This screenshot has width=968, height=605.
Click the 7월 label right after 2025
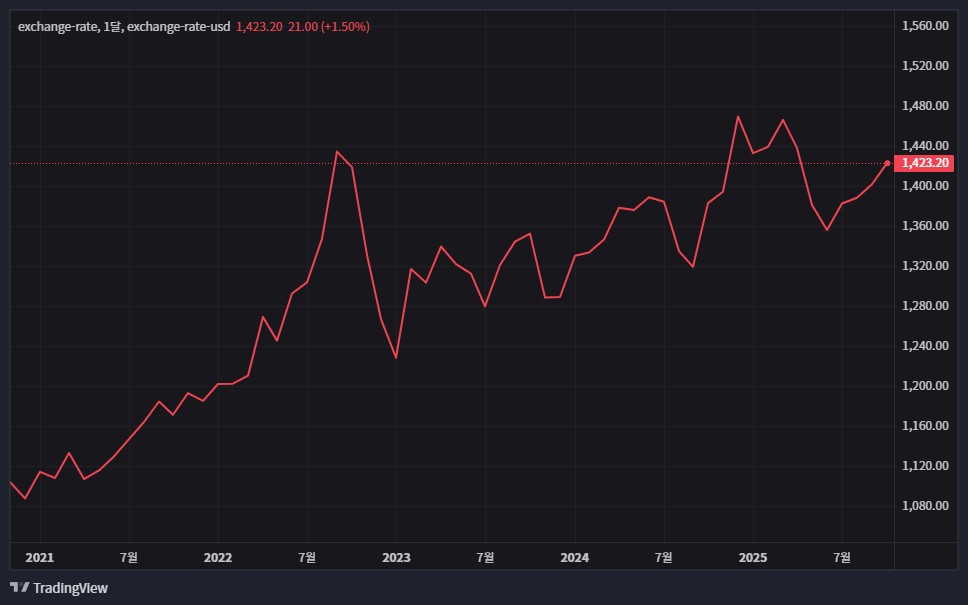tap(842, 557)
